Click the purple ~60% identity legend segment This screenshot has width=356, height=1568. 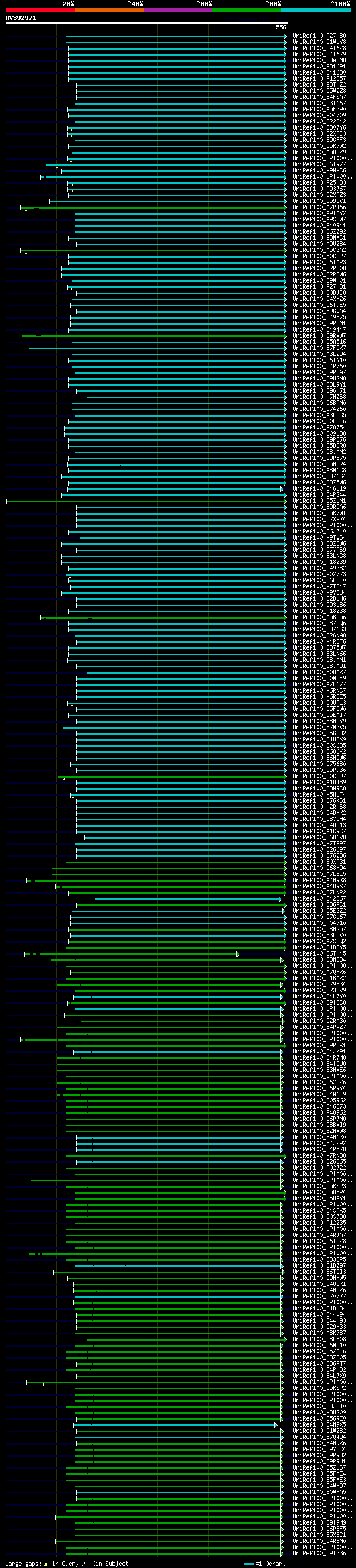point(179,10)
